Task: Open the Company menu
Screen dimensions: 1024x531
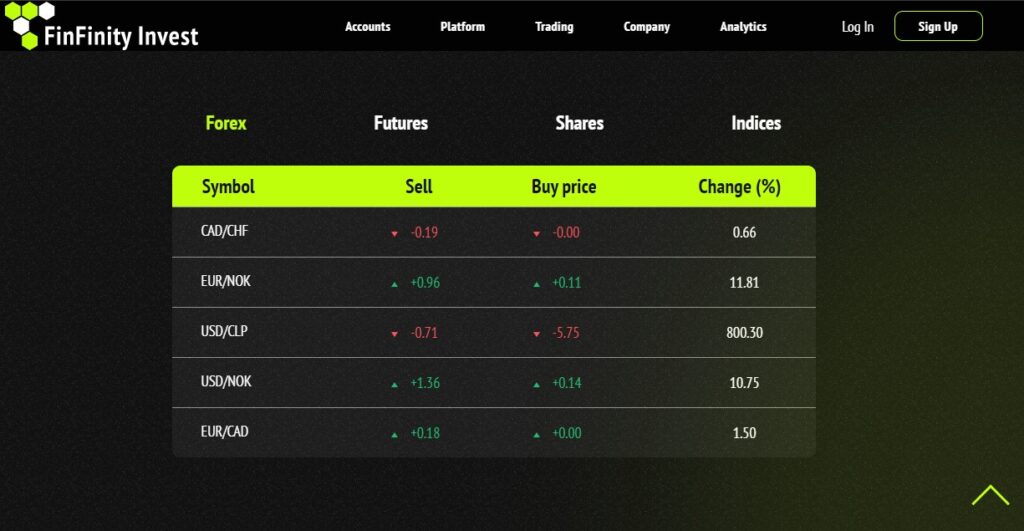Action: (647, 27)
